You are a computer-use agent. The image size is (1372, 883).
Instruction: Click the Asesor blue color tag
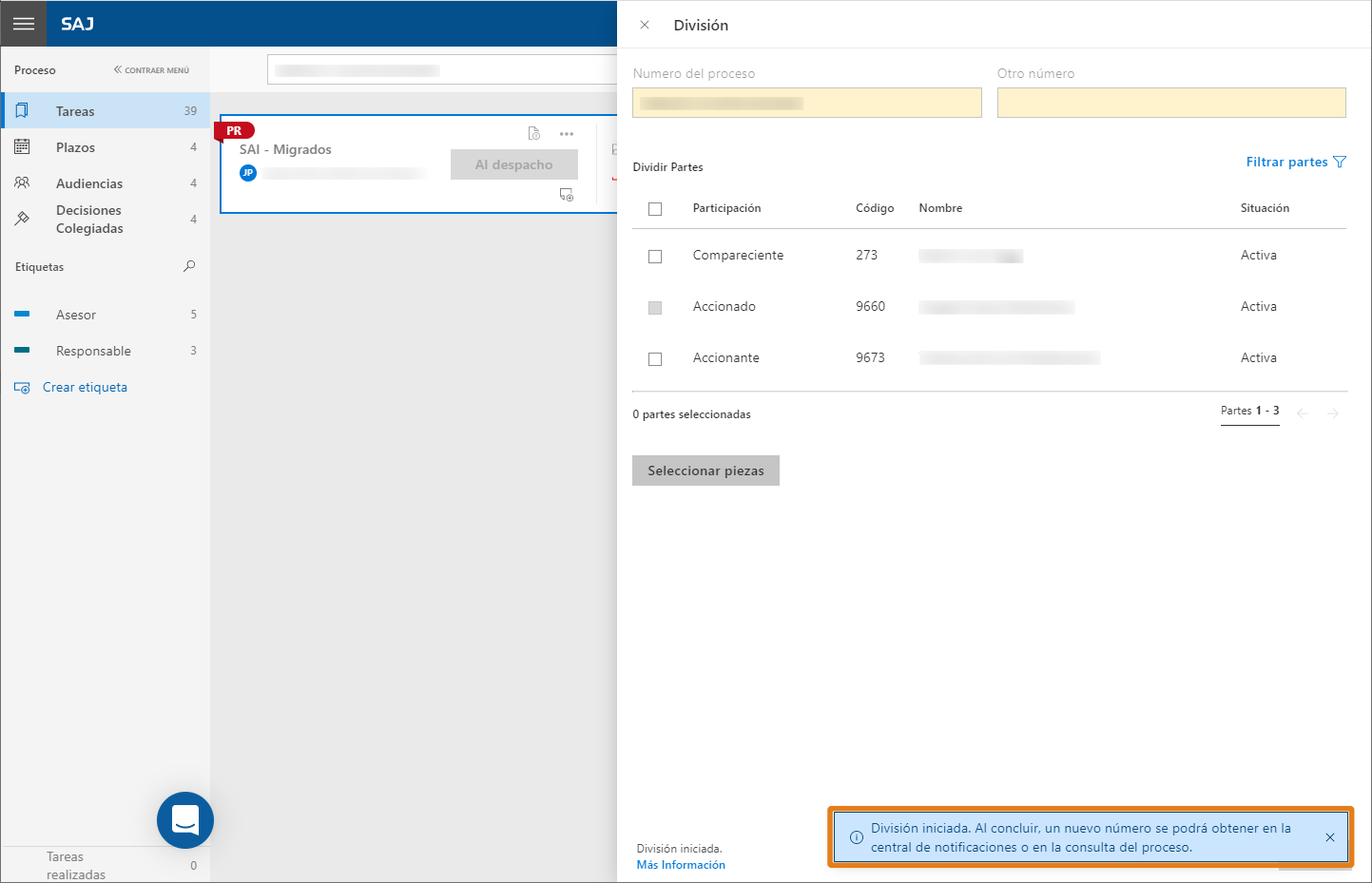pos(22,314)
